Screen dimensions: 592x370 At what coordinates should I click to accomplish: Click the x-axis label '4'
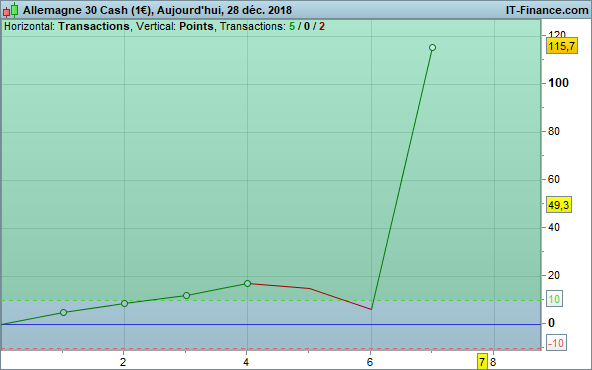coord(246,362)
